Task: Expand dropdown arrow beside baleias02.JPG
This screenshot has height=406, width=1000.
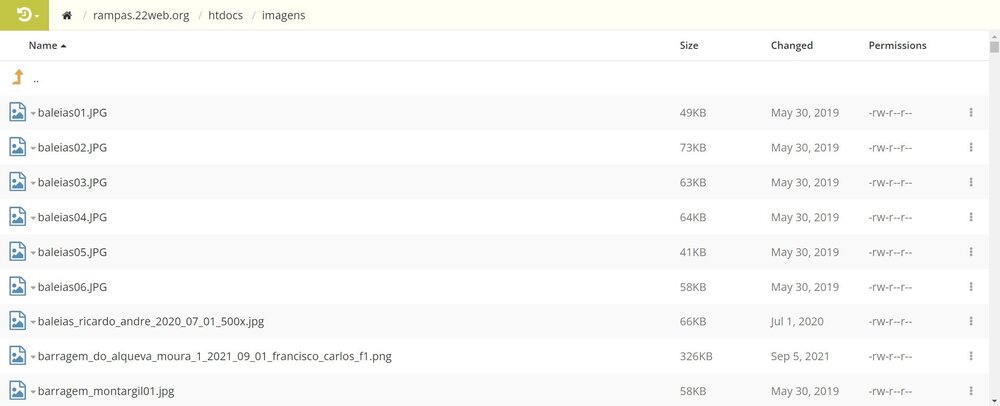Action: click(33, 149)
